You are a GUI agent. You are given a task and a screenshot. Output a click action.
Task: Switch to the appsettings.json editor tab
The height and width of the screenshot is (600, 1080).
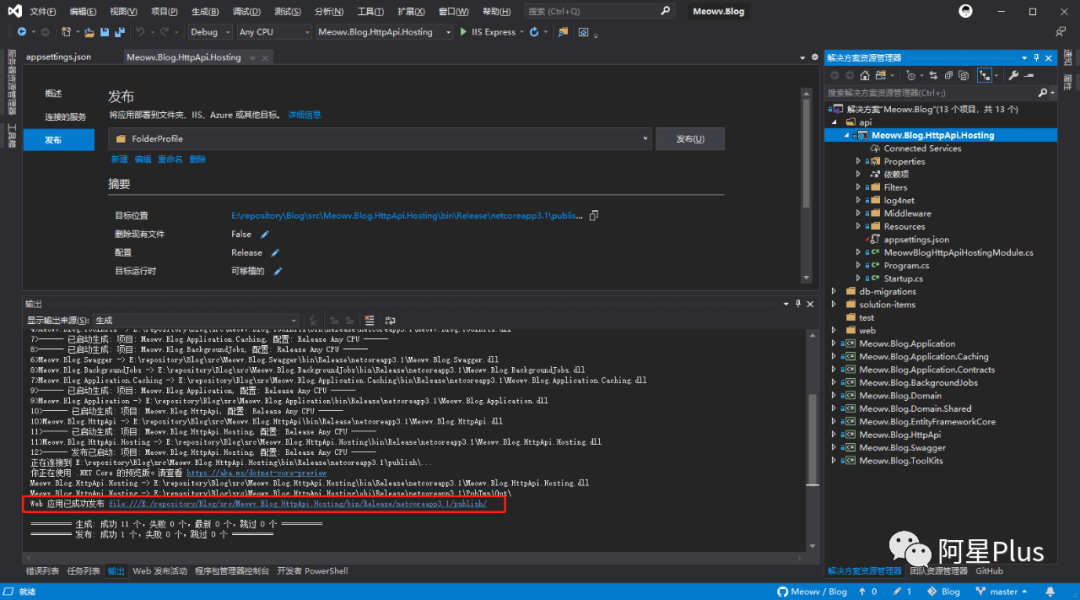click(59, 57)
